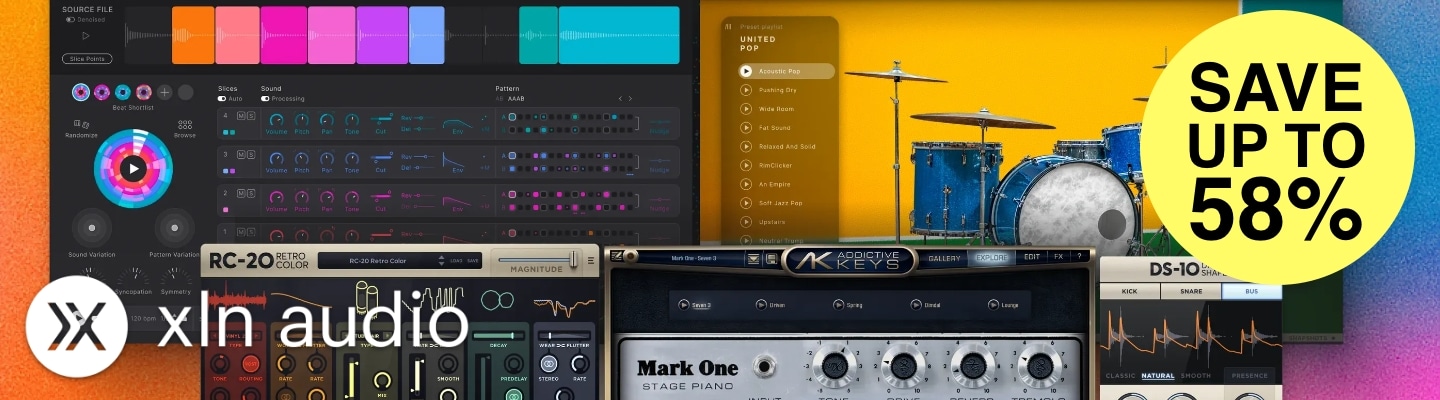
Task: Play the Spring preset preview
Action: 839,304
